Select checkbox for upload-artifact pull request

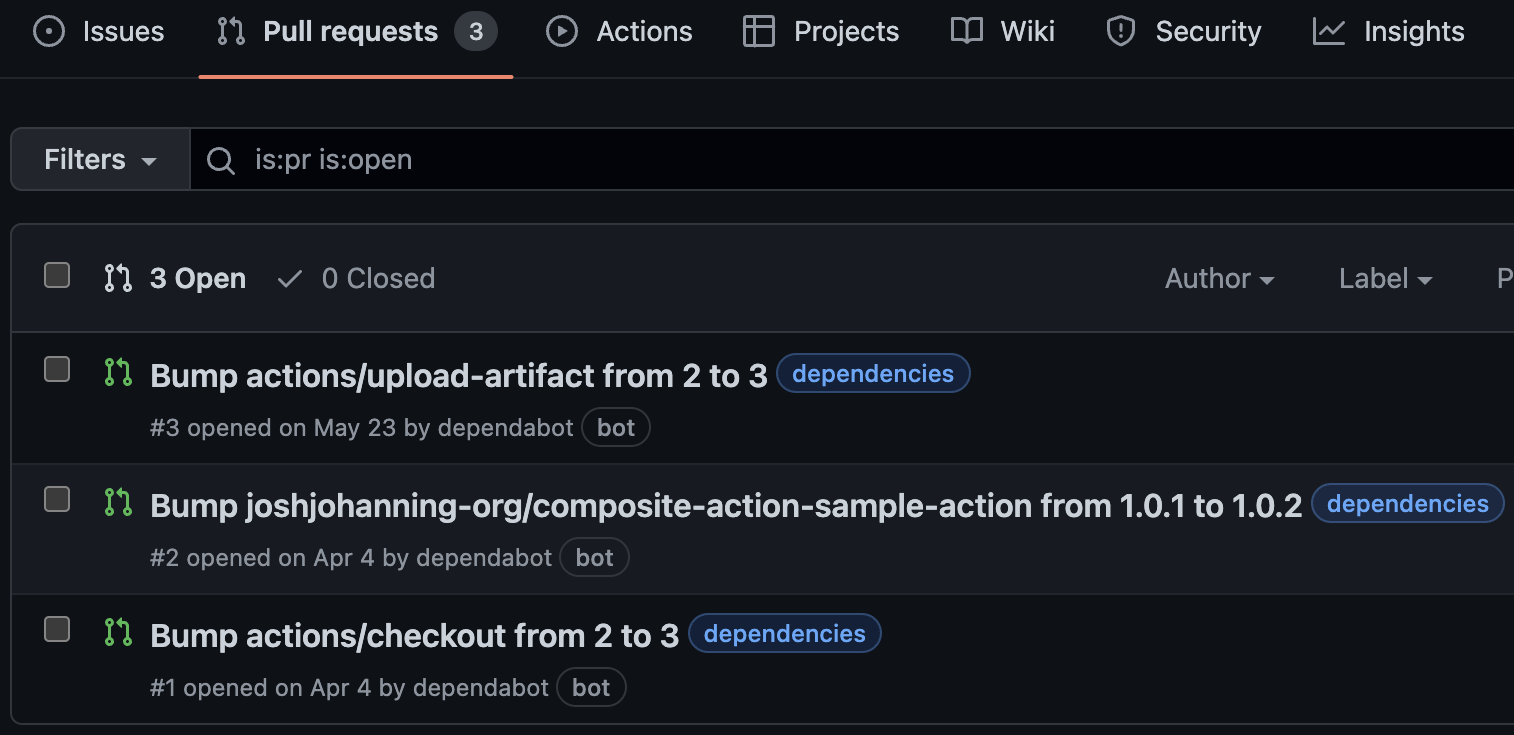click(x=57, y=370)
